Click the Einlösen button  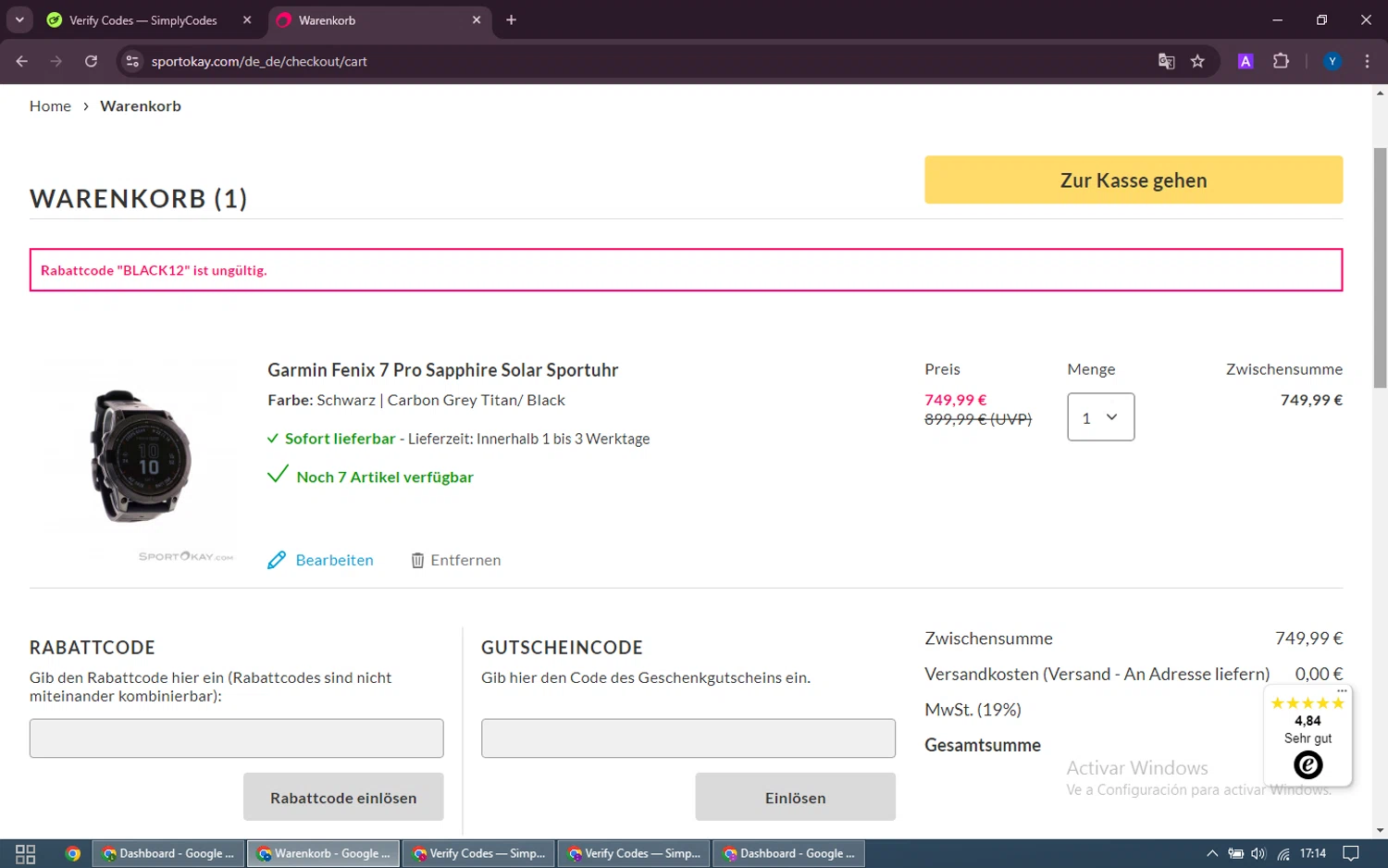(x=795, y=797)
